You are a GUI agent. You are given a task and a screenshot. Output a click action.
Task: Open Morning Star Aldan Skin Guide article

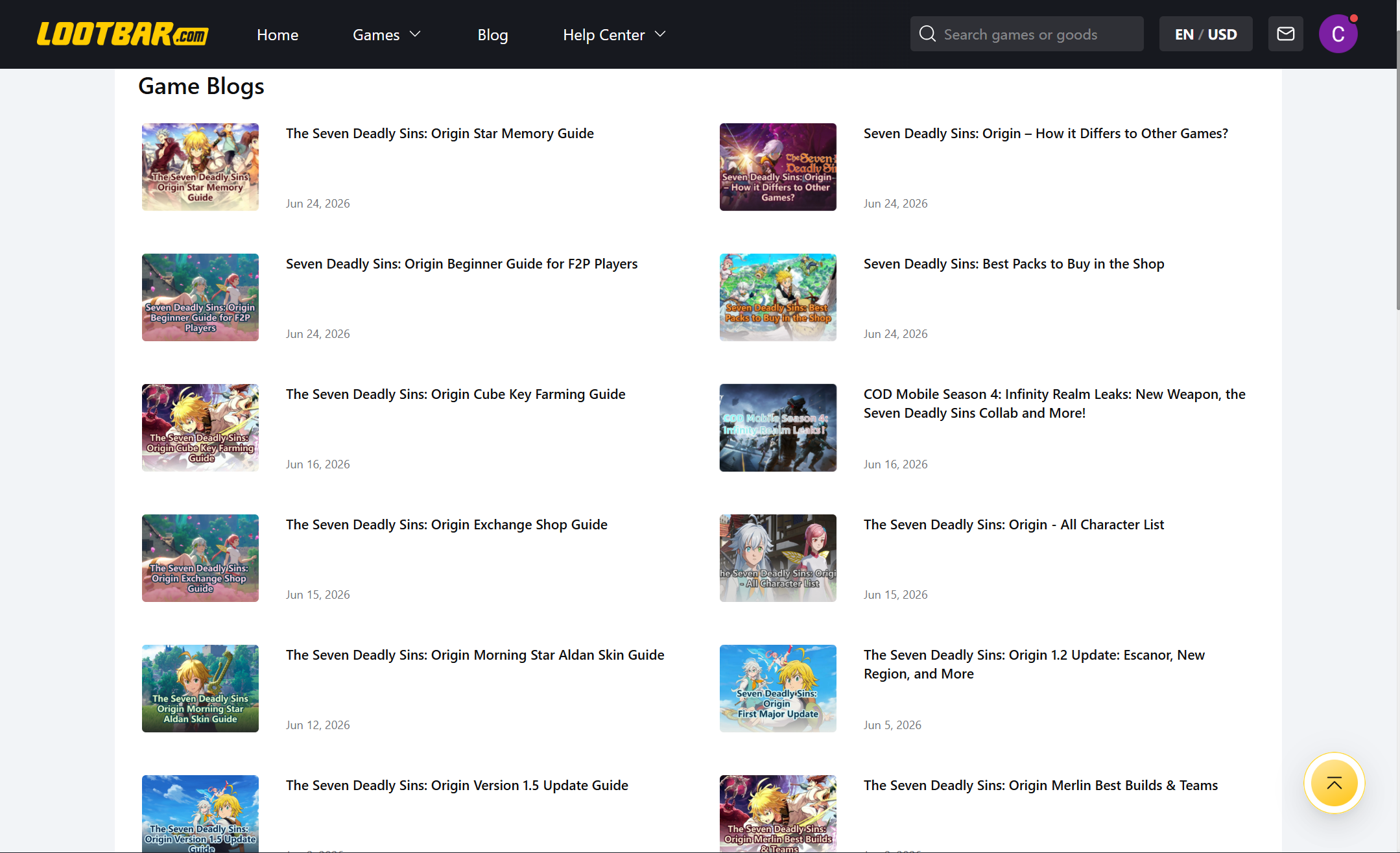(475, 655)
